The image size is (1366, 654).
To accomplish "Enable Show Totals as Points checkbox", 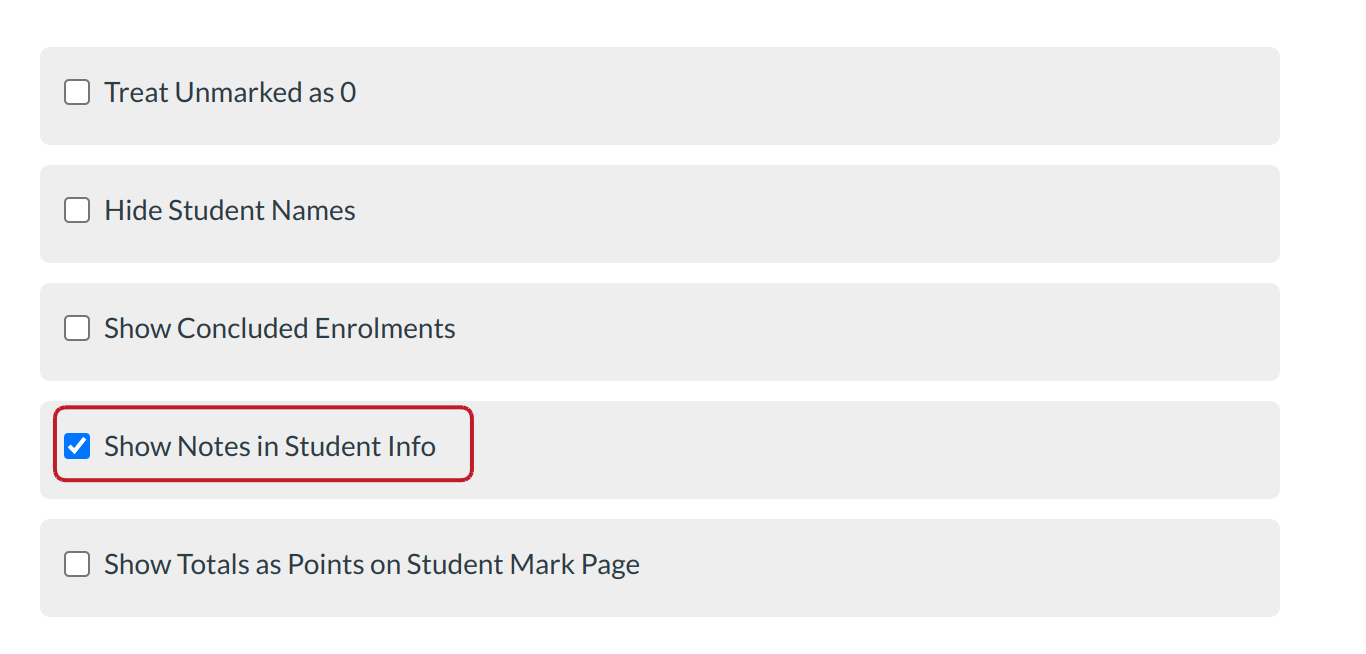I will point(77,565).
